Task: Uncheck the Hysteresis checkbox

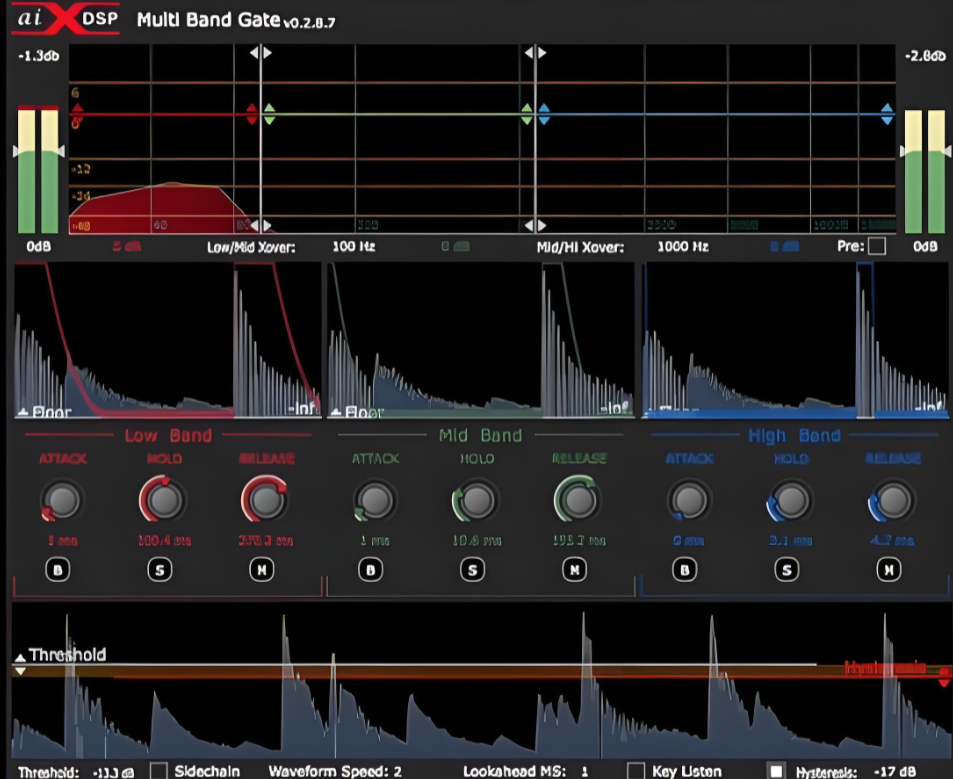Action: 776,771
